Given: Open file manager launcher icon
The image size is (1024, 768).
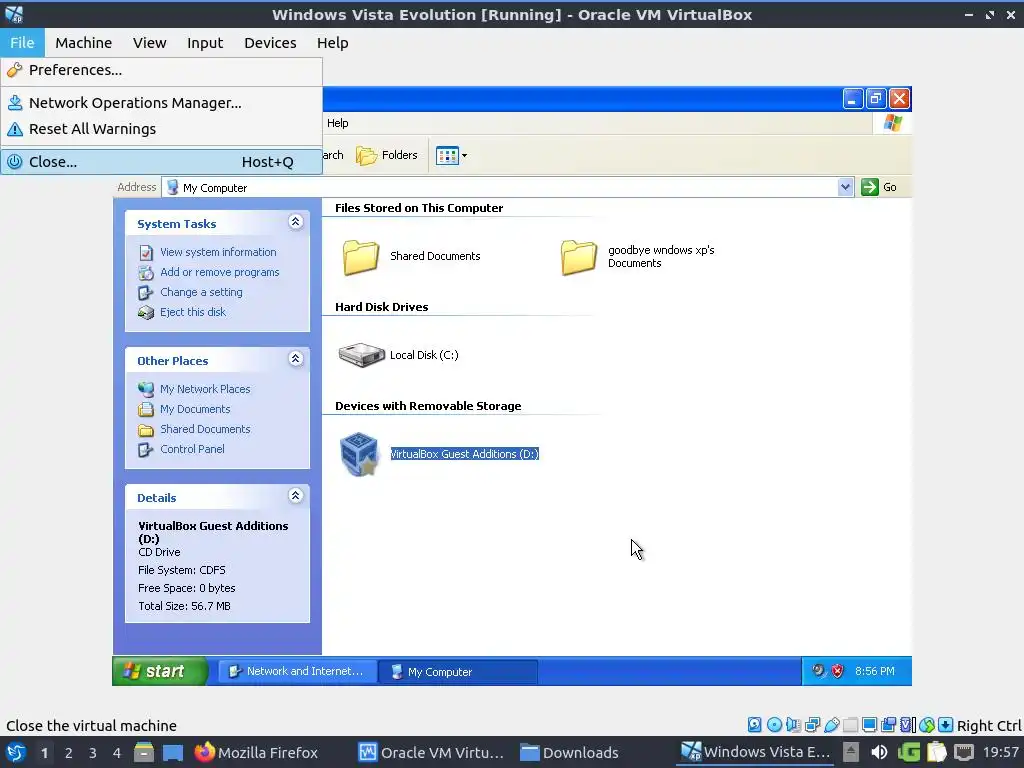Looking at the screenshot, I should coord(144,753).
